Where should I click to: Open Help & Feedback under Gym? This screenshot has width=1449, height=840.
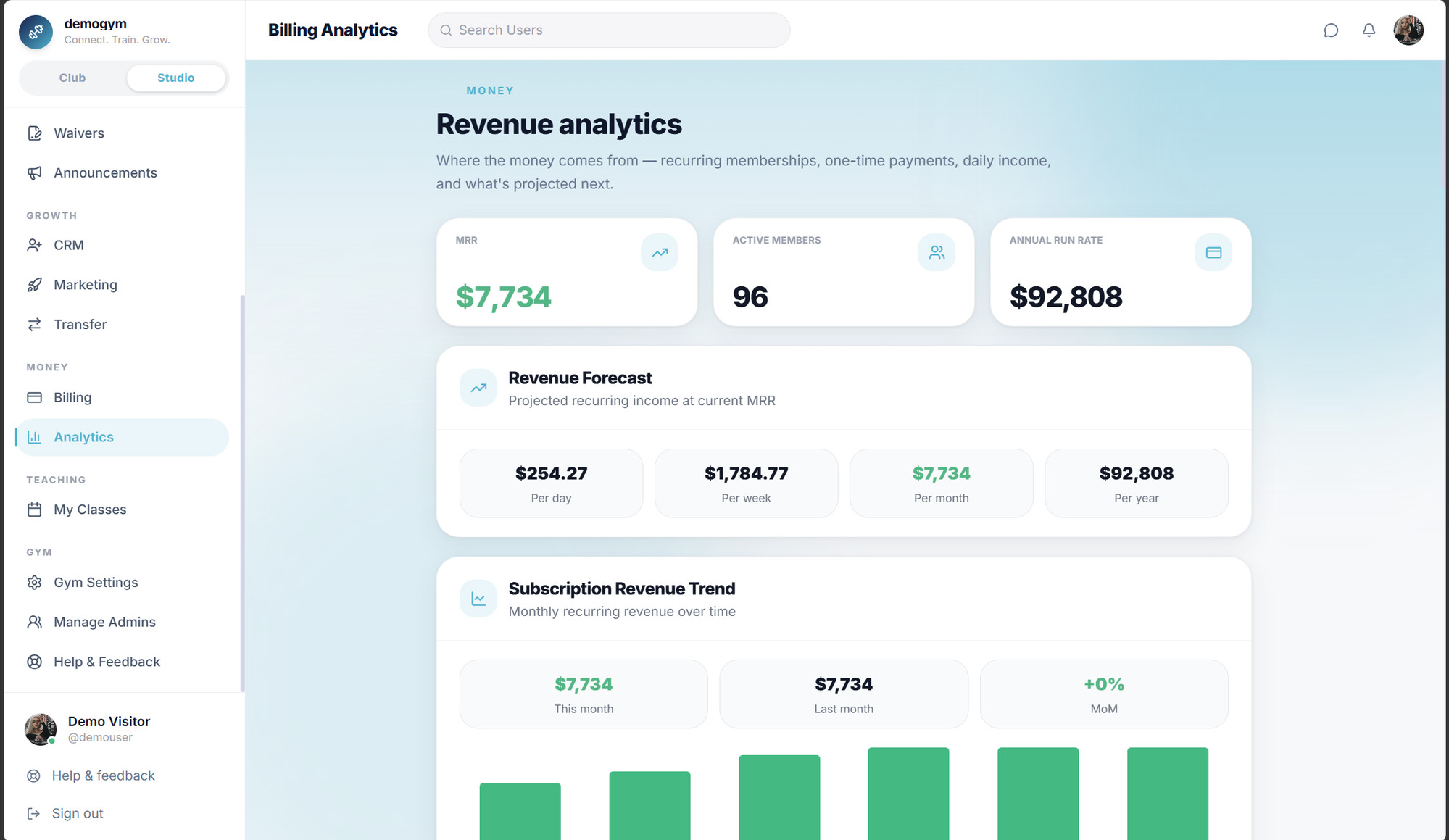(x=122, y=662)
